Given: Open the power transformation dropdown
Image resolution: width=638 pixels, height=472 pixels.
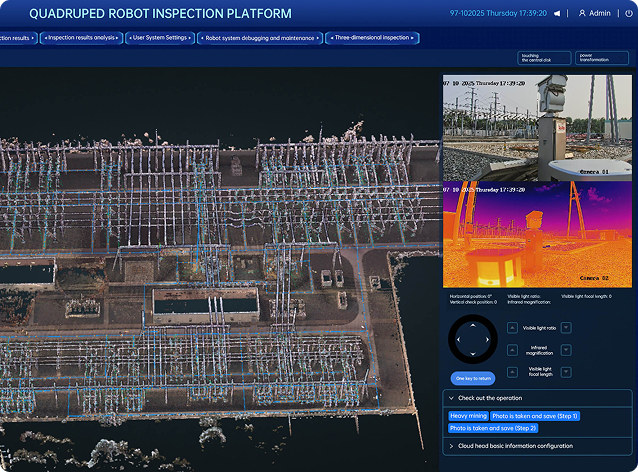Looking at the screenshot, I should [x=602, y=58].
